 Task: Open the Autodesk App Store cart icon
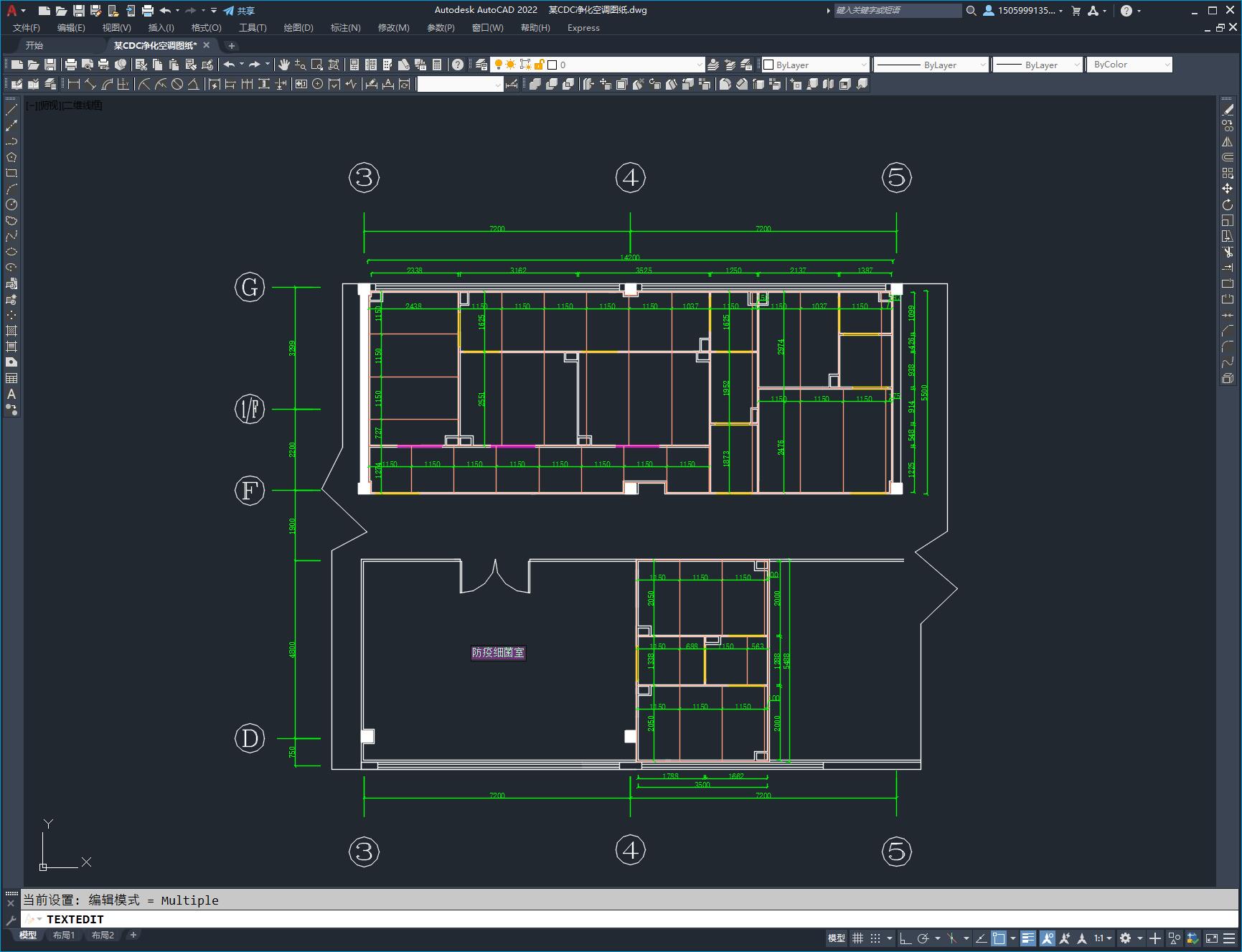1076,10
